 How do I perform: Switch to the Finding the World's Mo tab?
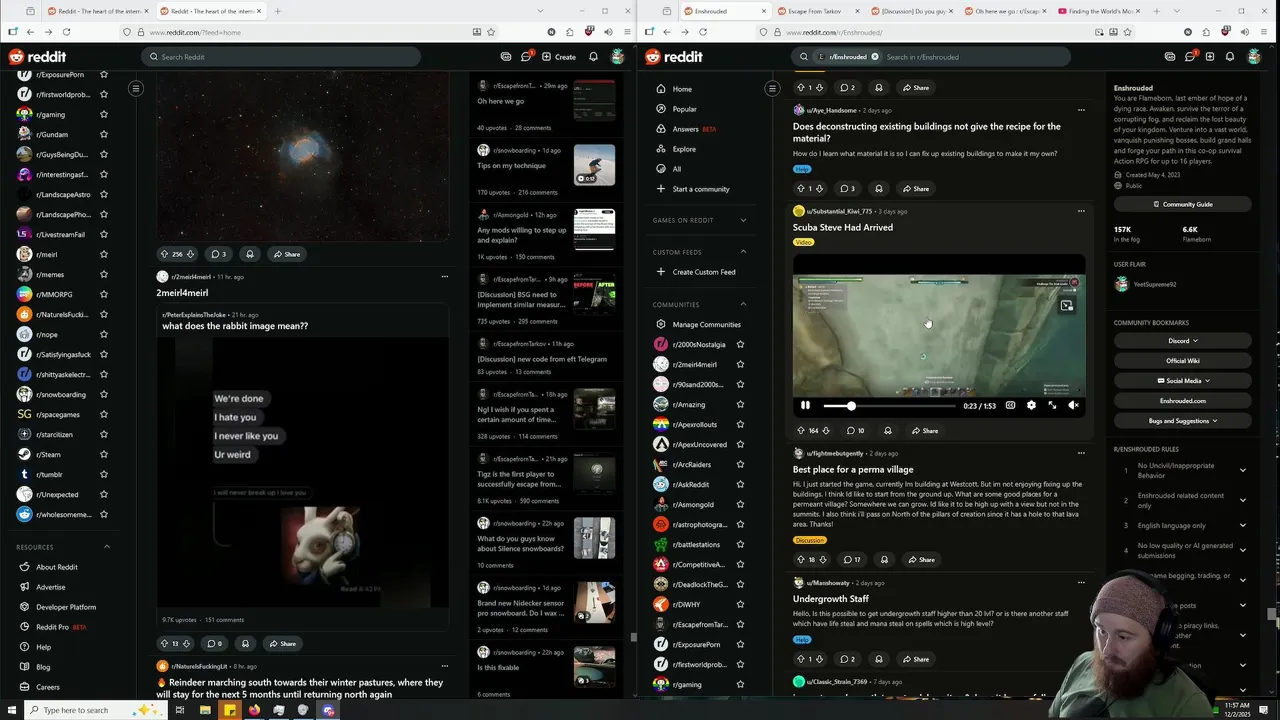1101,11
